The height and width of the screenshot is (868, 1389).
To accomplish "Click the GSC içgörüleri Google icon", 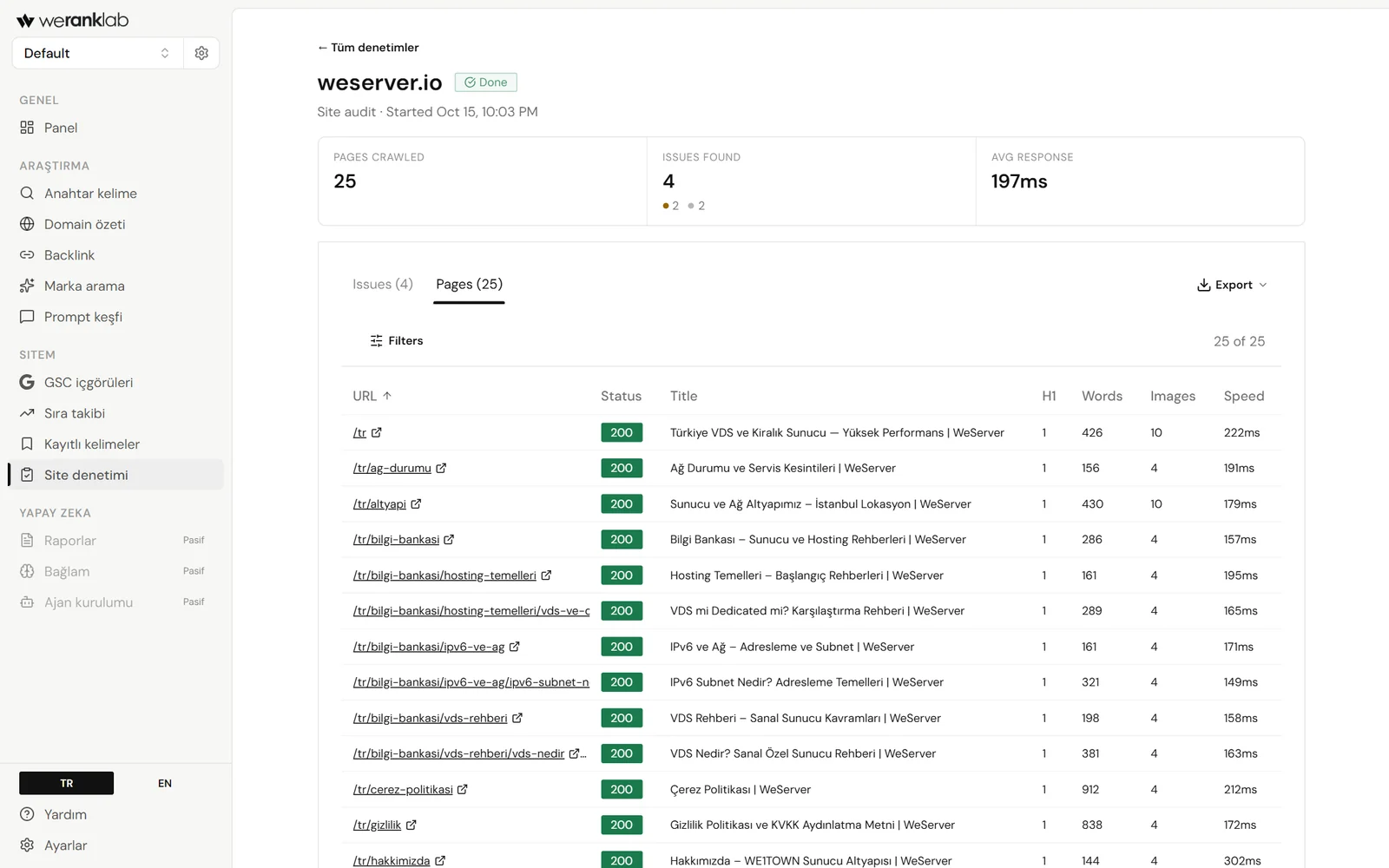I will tap(27, 382).
